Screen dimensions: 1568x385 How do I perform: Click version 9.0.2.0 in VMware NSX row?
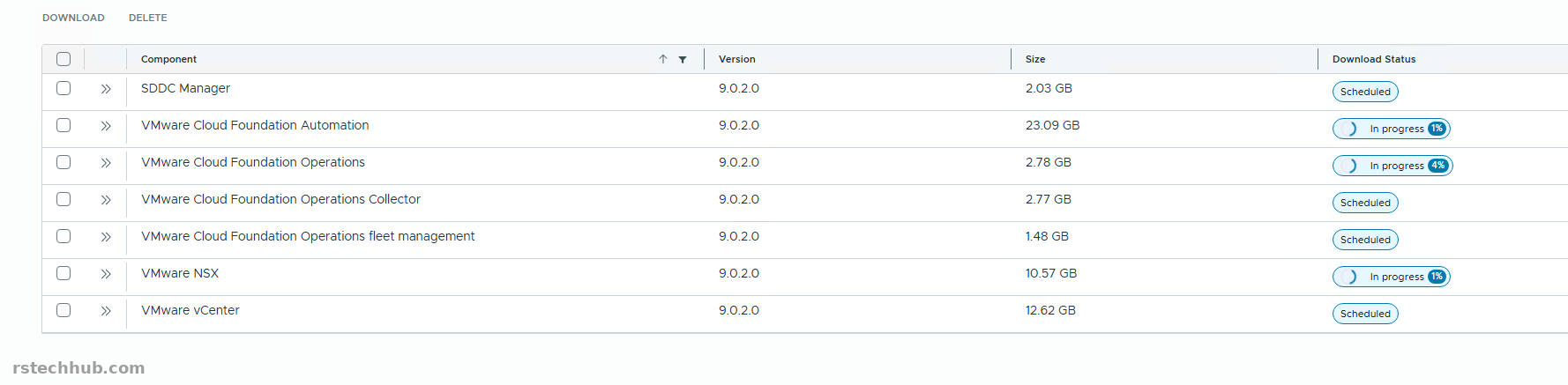coord(739,273)
